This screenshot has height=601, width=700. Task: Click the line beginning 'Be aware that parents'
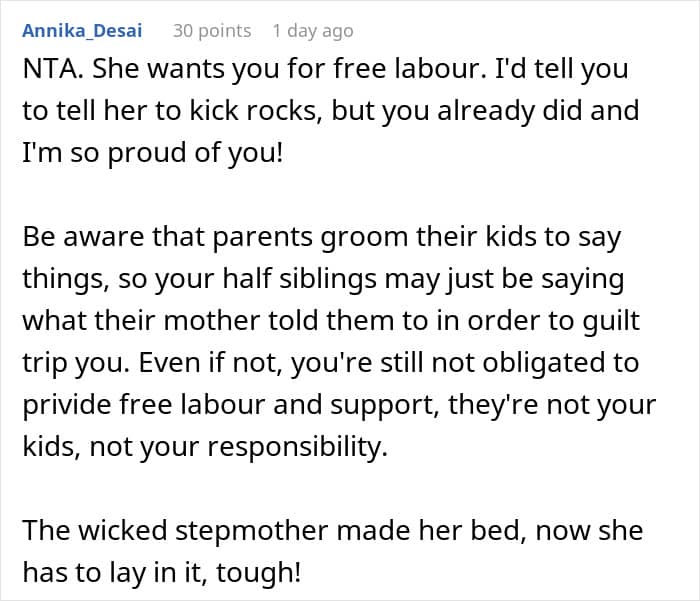[321, 237]
